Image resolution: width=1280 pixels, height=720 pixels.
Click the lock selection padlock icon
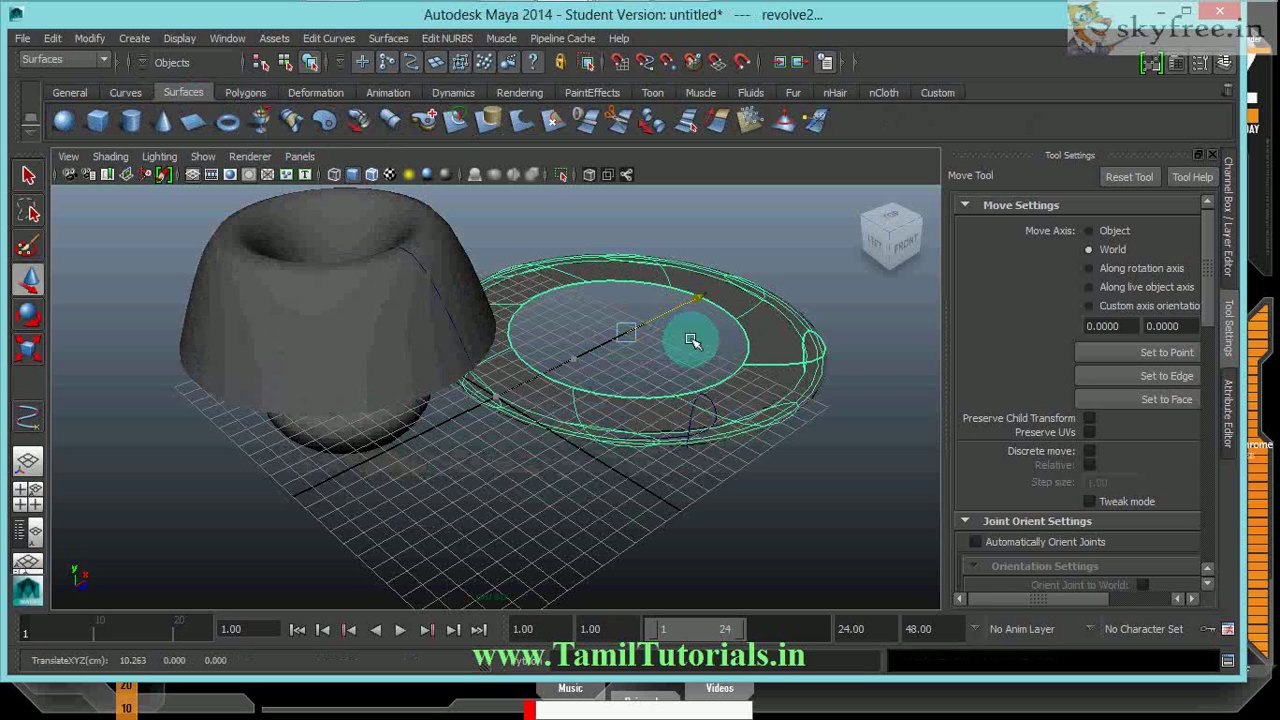560,62
